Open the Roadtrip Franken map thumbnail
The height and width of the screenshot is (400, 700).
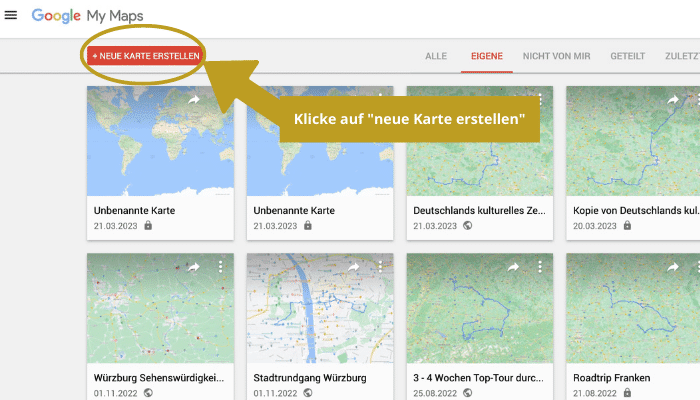633,308
